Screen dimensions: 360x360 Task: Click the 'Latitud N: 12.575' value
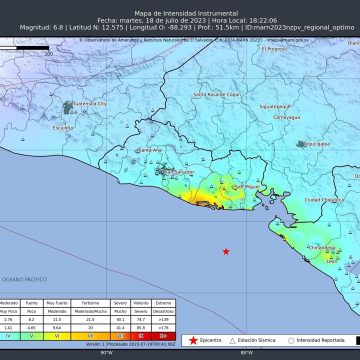(96, 28)
